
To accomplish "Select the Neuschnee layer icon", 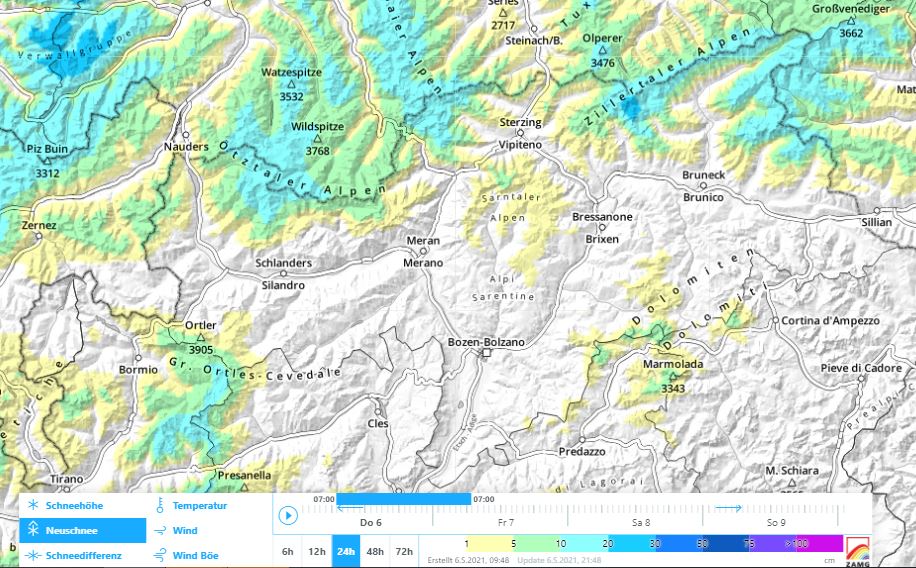I will [33, 530].
